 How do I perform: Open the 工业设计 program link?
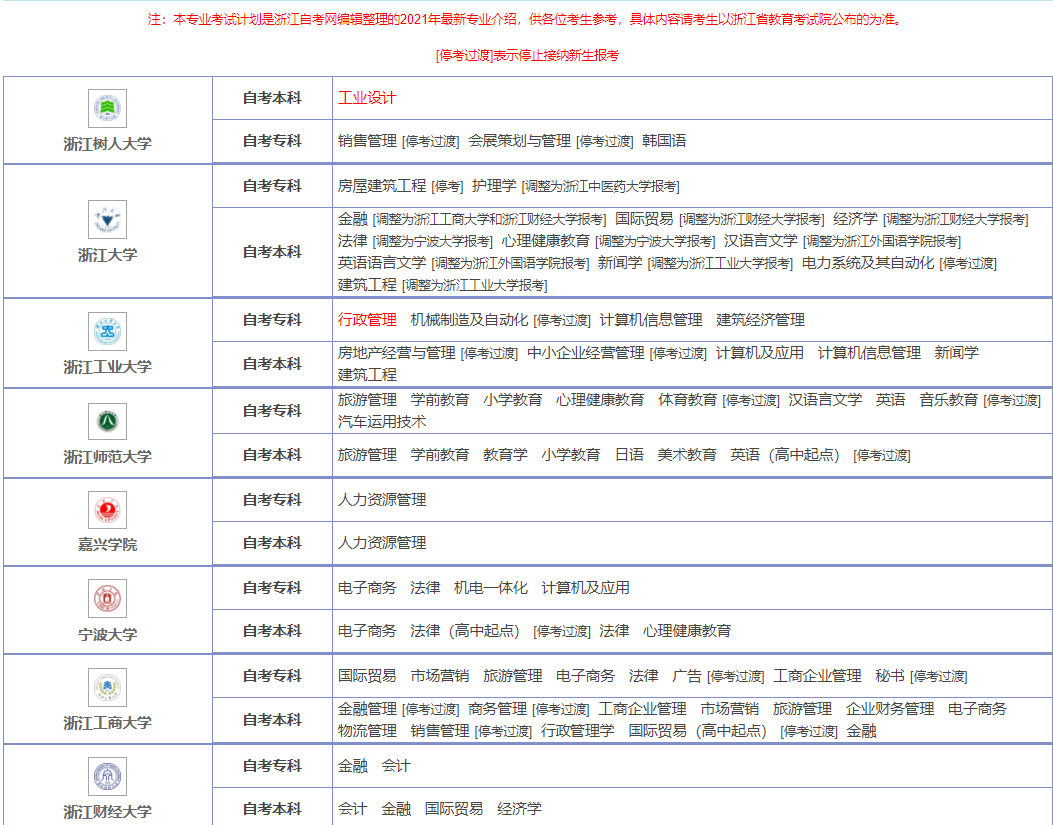tap(364, 97)
